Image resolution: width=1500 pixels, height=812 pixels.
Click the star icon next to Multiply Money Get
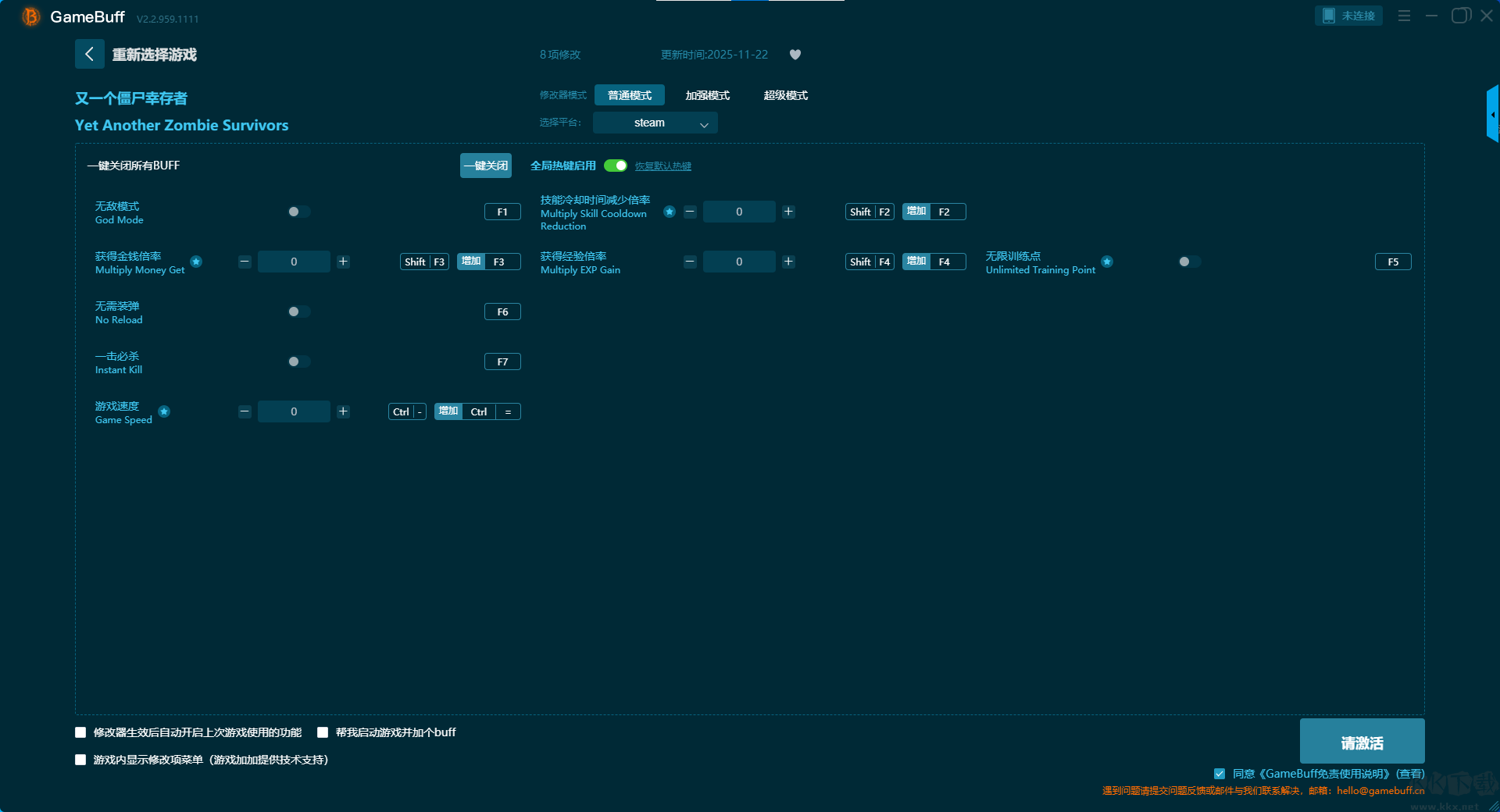tap(196, 262)
